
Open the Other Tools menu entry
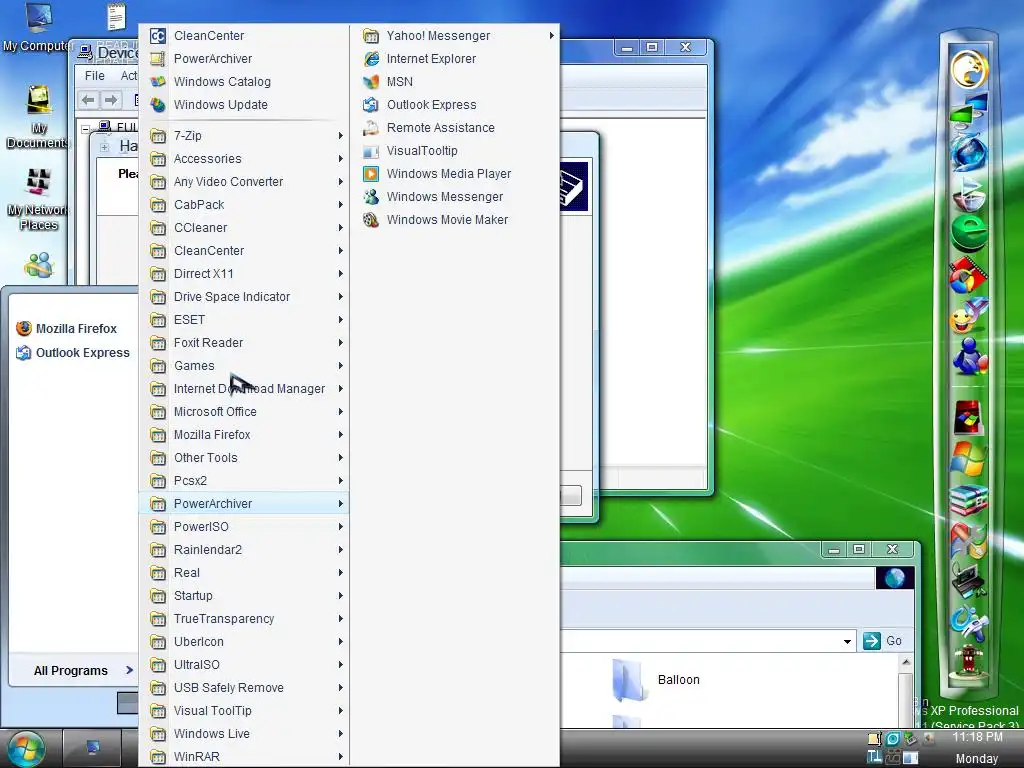point(244,458)
